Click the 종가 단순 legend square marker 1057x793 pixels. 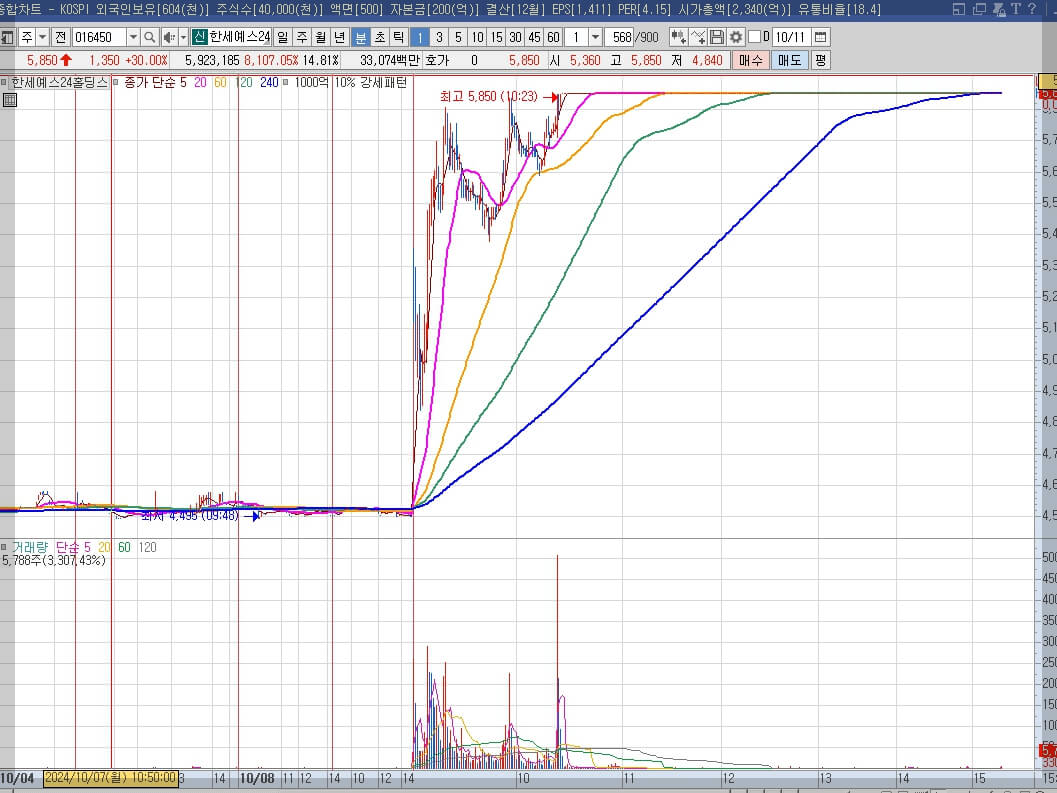point(115,82)
